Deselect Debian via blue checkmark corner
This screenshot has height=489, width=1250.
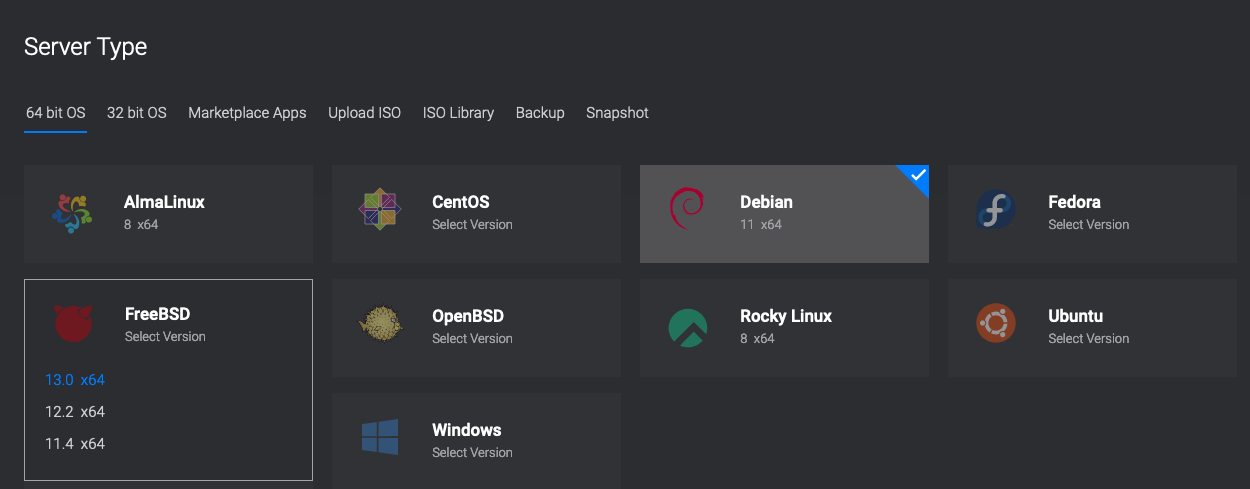tap(917, 176)
